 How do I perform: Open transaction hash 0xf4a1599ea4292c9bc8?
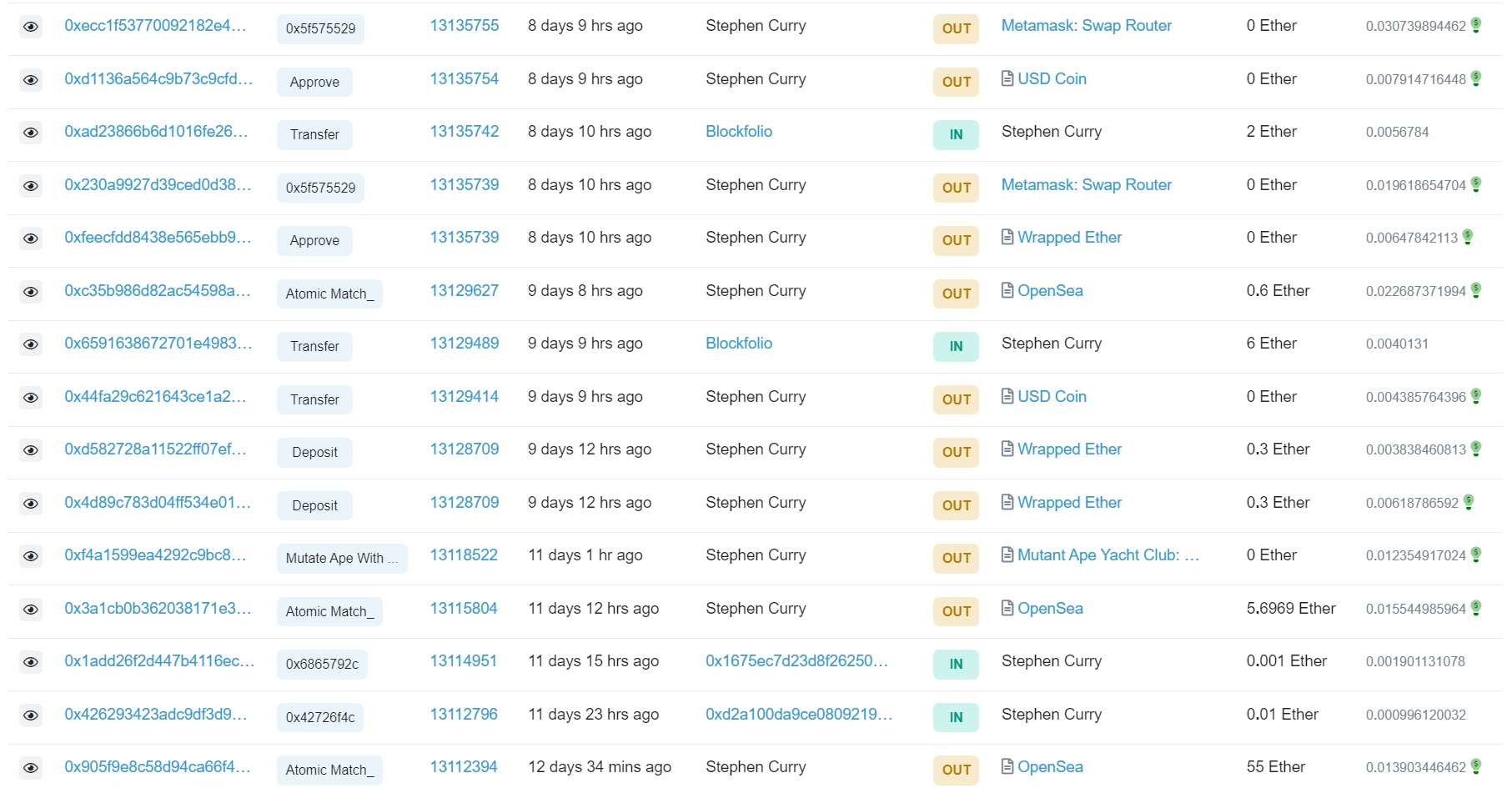click(x=155, y=555)
